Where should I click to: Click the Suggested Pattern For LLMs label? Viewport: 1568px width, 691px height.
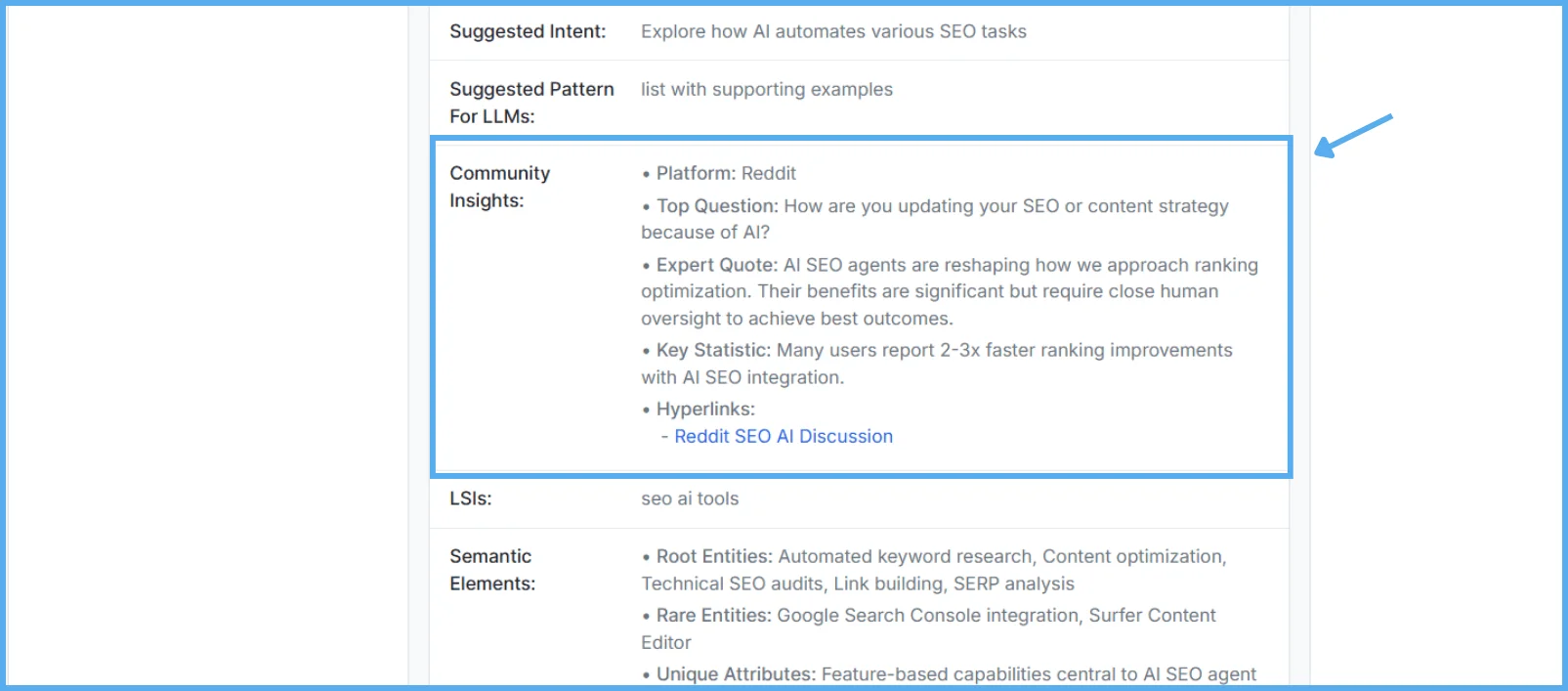(x=530, y=103)
